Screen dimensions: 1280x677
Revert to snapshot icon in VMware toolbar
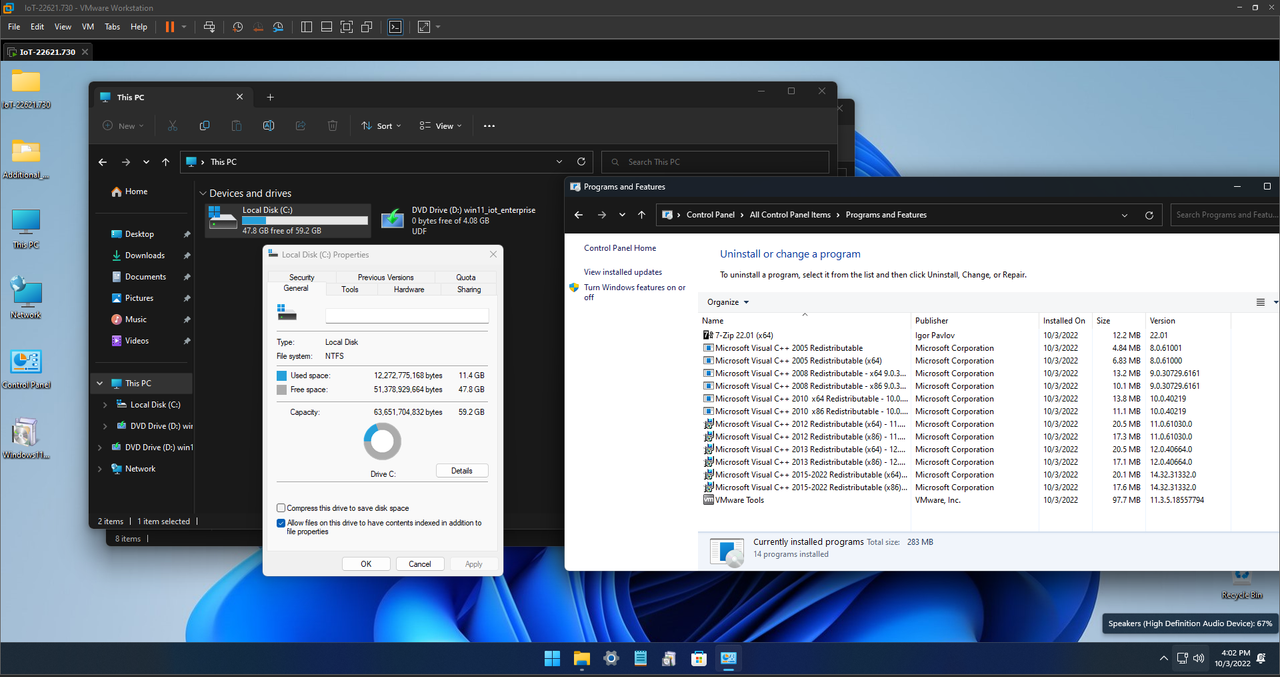(x=257, y=26)
